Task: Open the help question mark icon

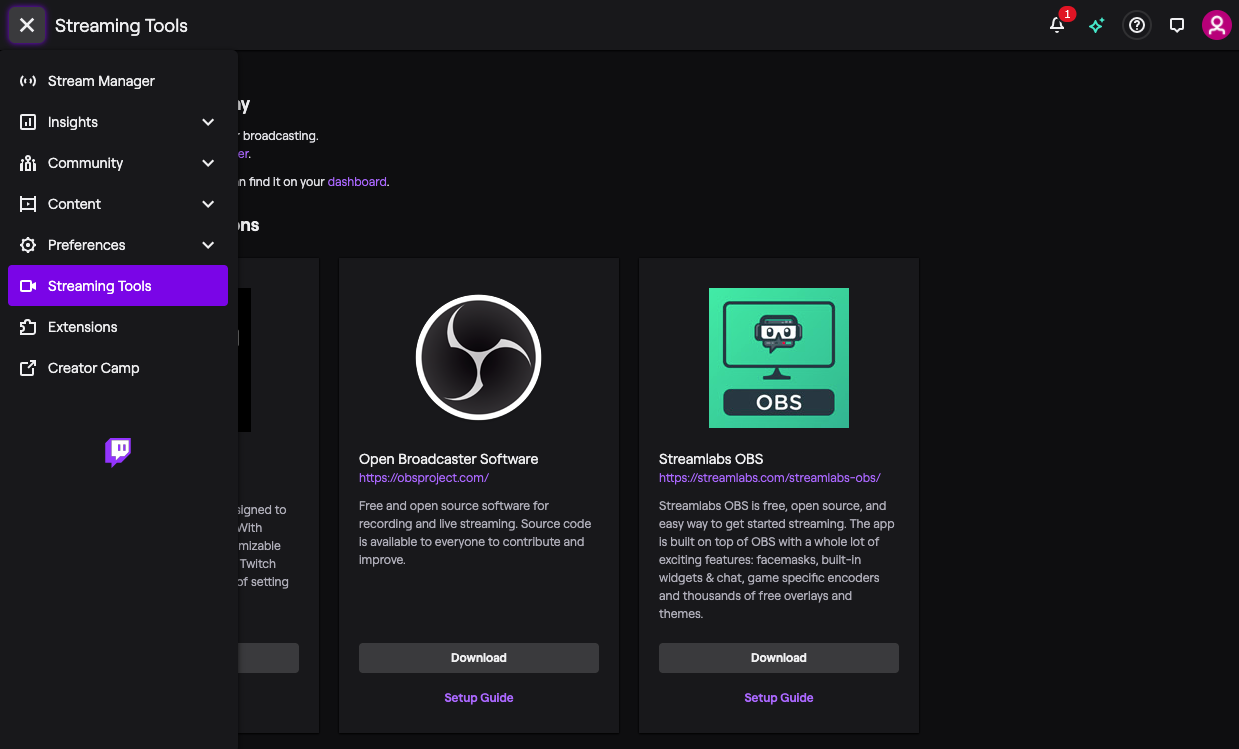Action: coord(1136,25)
